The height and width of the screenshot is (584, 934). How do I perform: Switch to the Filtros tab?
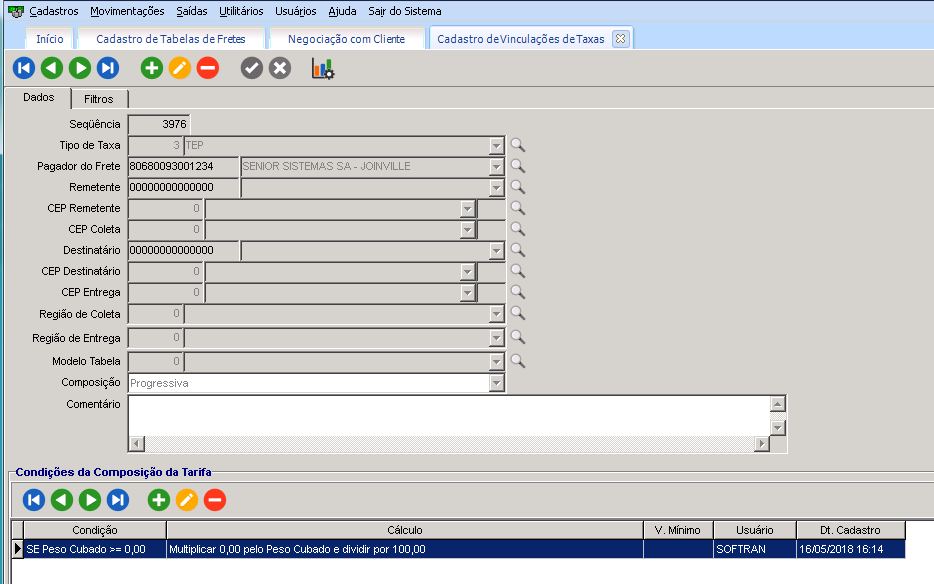(x=99, y=99)
